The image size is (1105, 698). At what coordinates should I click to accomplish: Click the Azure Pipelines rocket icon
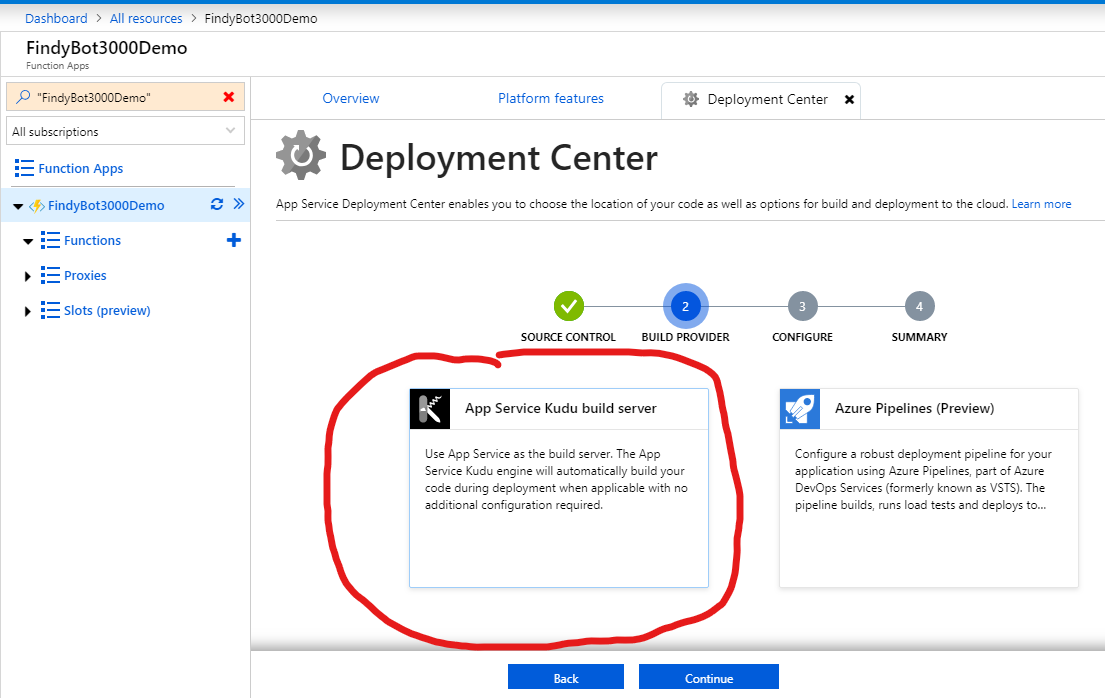click(x=800, y=409)
